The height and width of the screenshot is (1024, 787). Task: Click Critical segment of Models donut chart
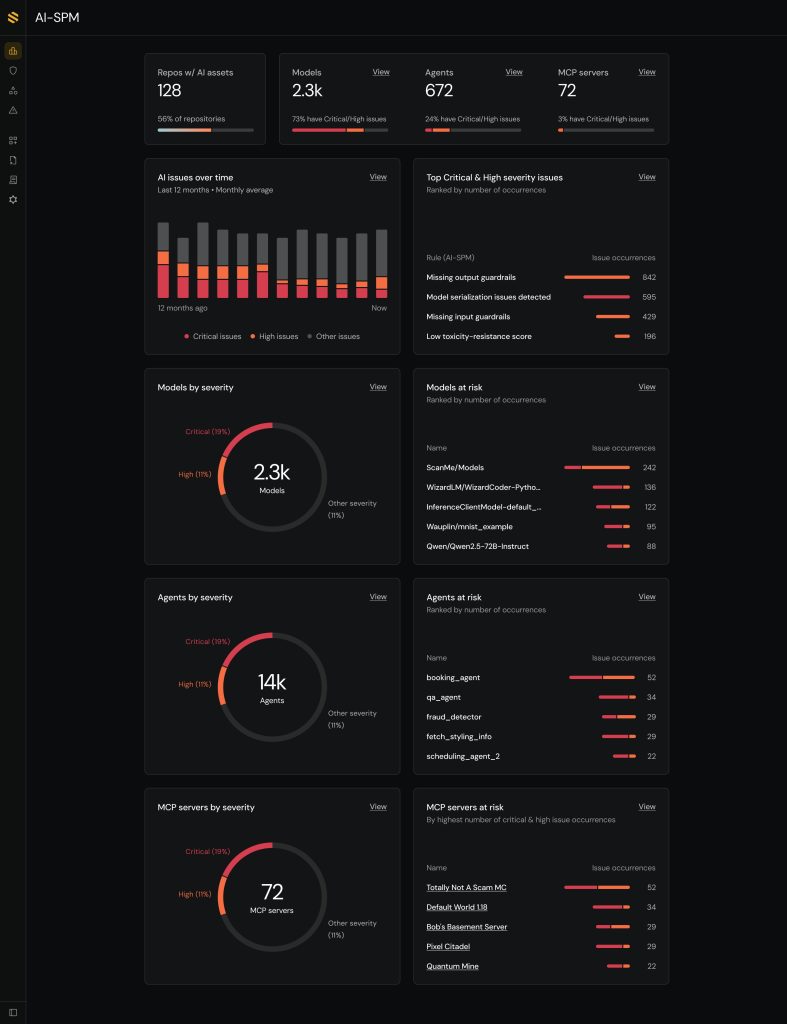(x=248, y=431)
